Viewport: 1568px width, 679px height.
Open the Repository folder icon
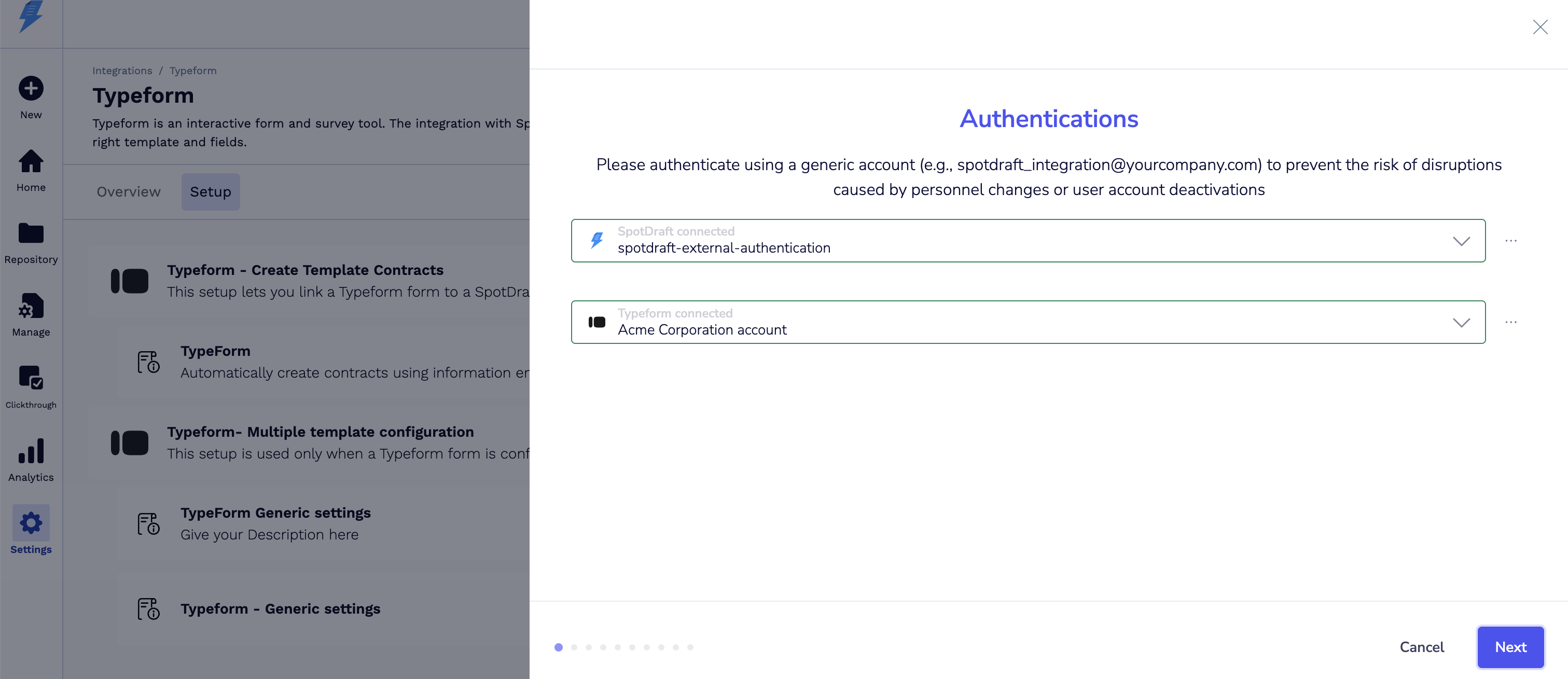pos(31,233)
